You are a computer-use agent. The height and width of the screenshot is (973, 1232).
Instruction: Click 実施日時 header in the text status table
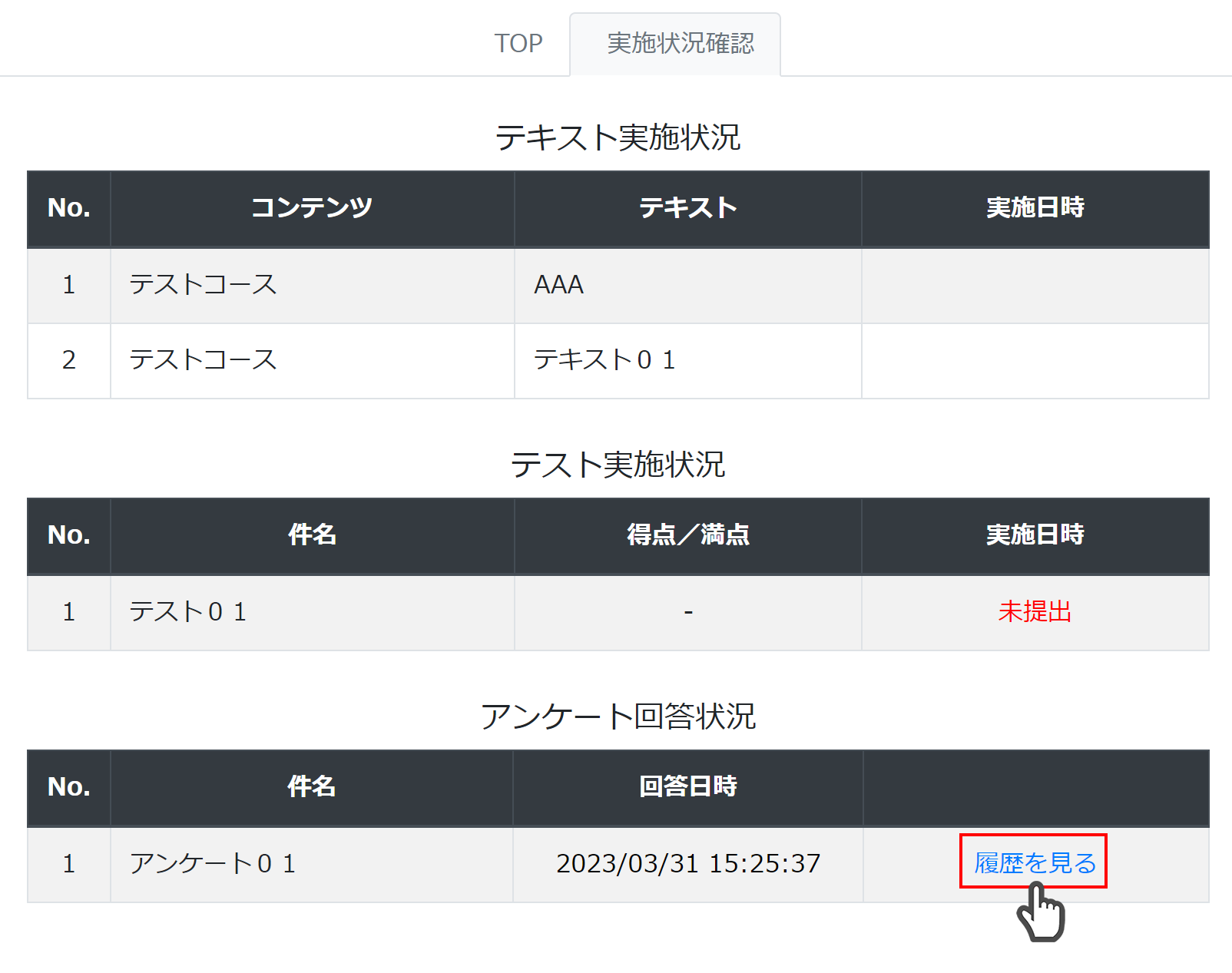(x=1035, y=208)
